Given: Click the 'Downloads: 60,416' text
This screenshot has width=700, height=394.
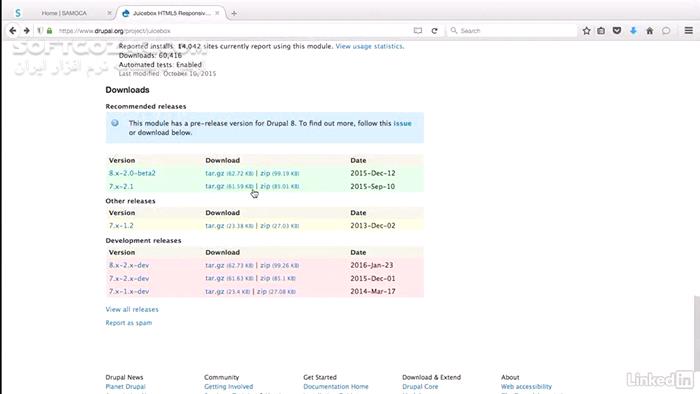Looking at the screenshot, I should pyautogui.click(x=150, y=56).
